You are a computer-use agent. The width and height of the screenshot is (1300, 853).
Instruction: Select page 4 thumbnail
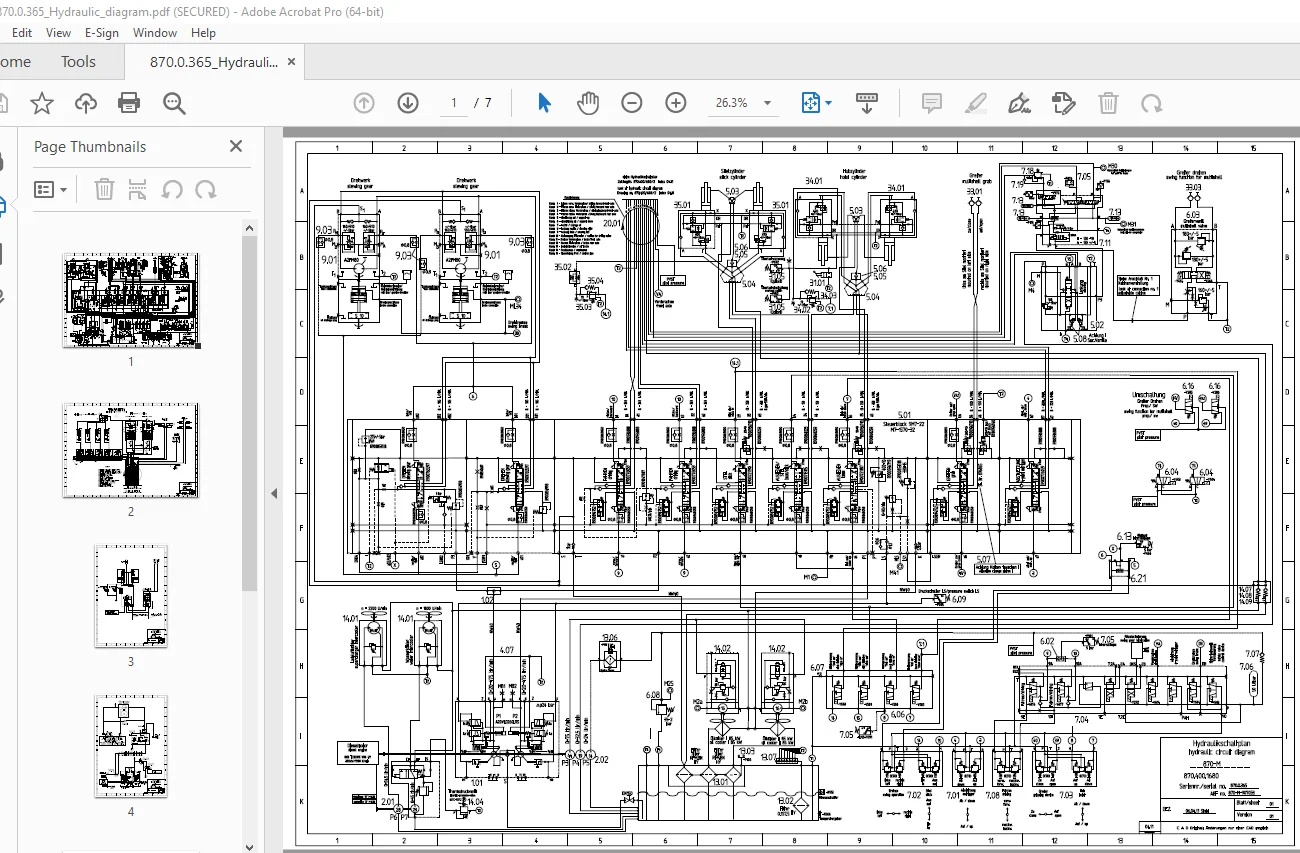131,747
